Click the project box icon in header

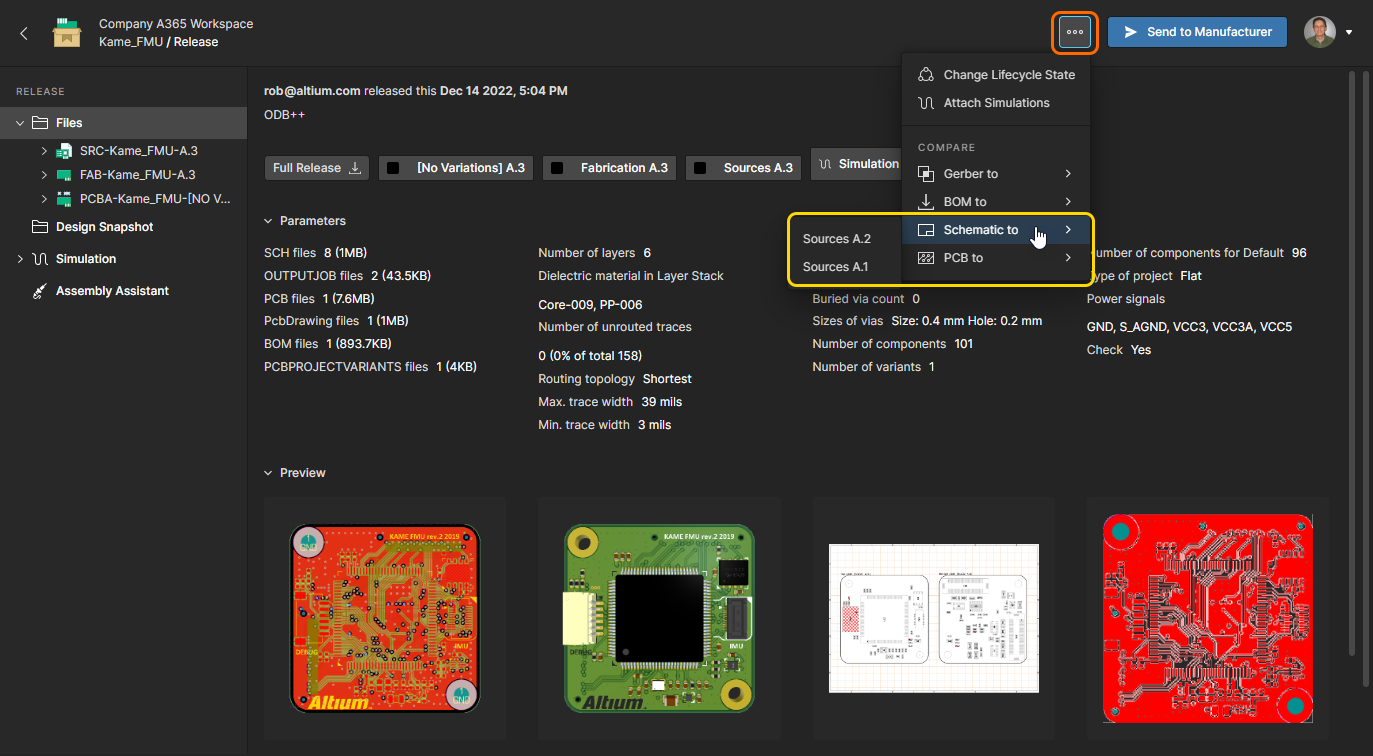[67, 32]
